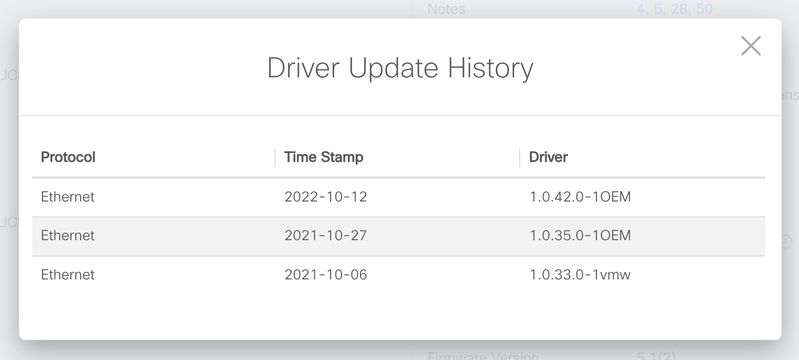Click the Firmware Version label in background
This screenshot has height=360, width=799.
pyautogui.click(x=483, y=355)
